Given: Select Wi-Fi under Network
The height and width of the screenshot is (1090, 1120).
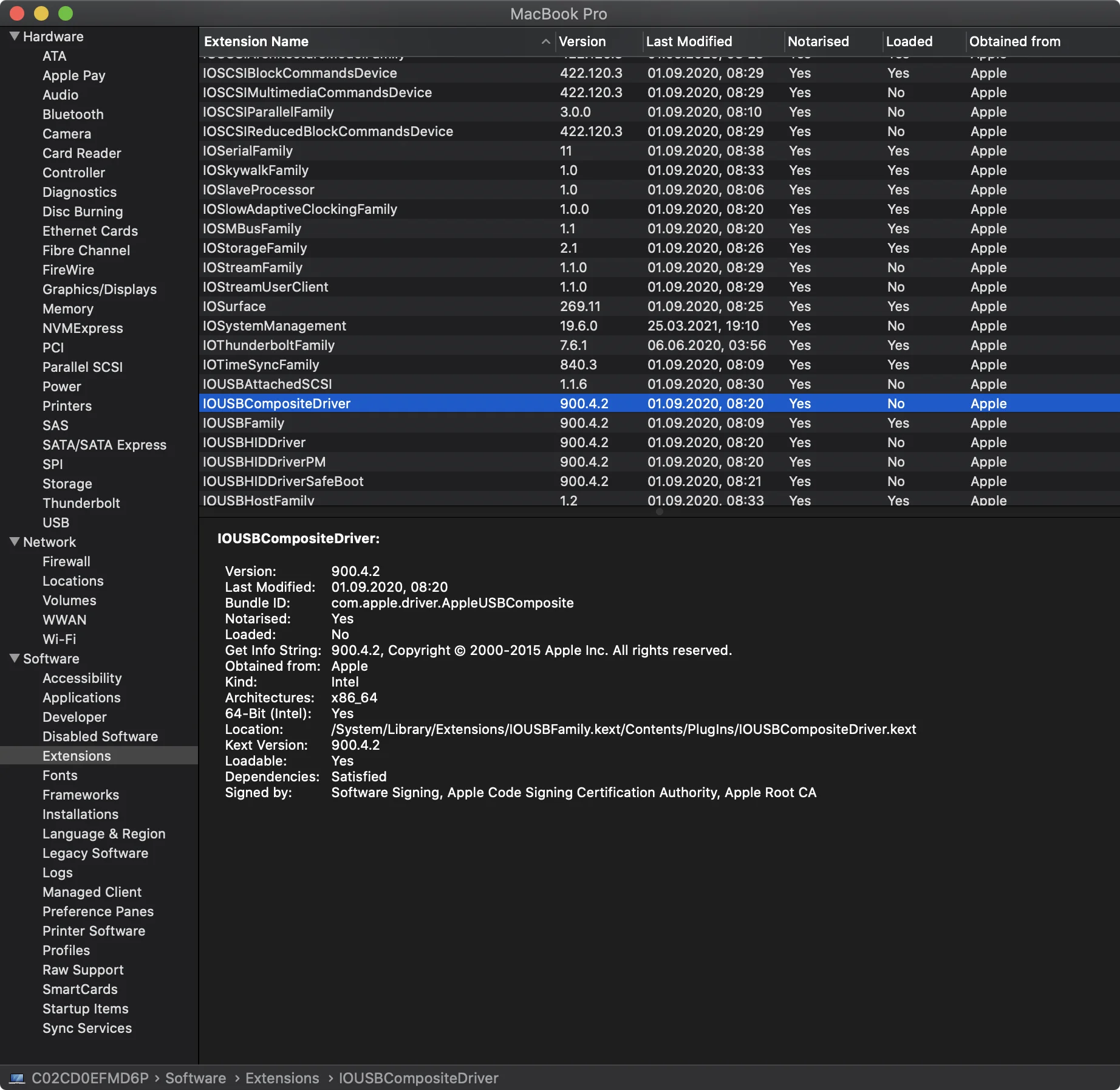Looking at the screenshot, I should point(59,639).
